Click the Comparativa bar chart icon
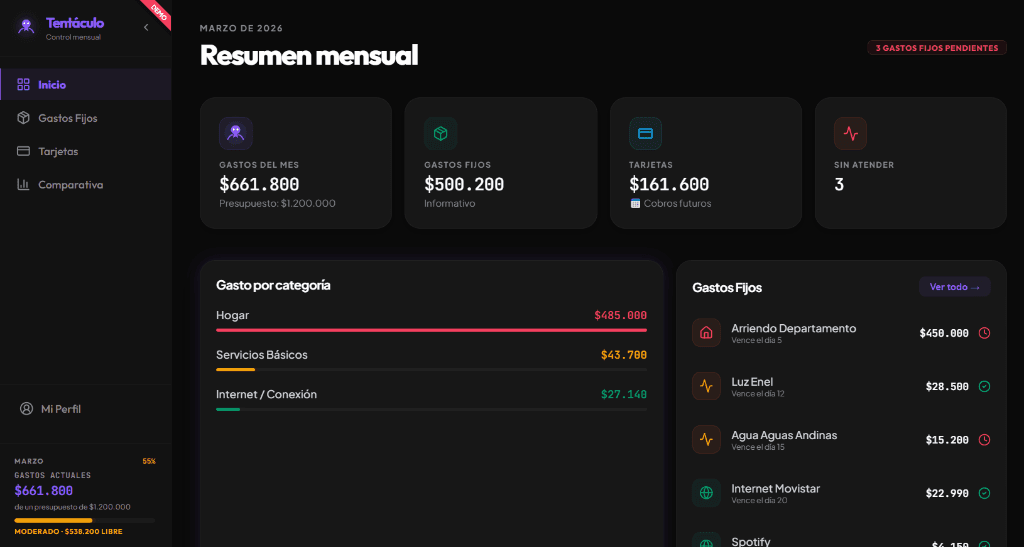Viewport: 1024px width, 547px height. (24, 185)
